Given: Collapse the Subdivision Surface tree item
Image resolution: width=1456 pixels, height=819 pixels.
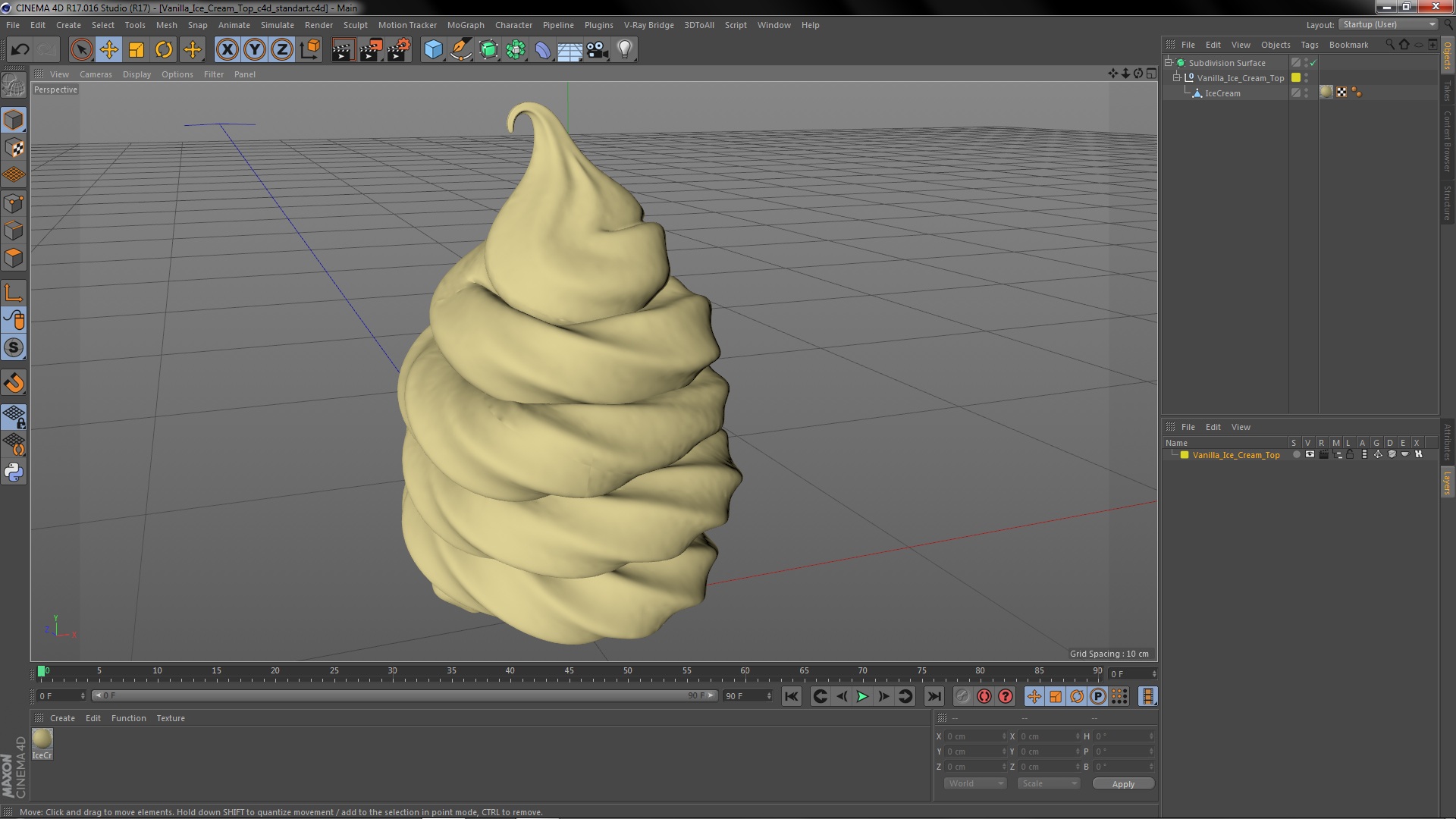Looking at the screenshot, I should tap(1169, 62).
